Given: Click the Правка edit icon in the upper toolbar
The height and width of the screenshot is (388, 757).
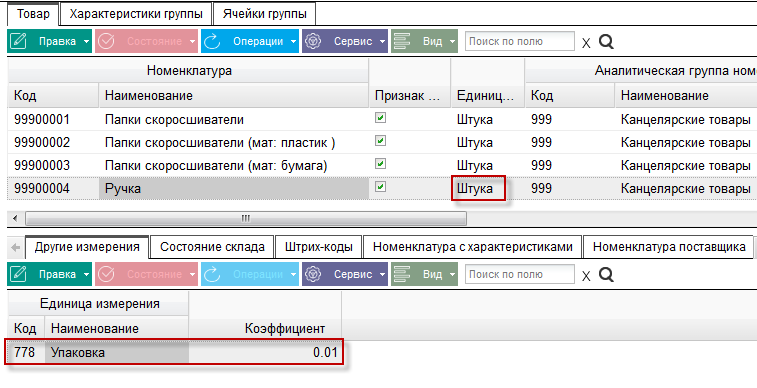Looking at the screenshot, I should pos(18,41).
